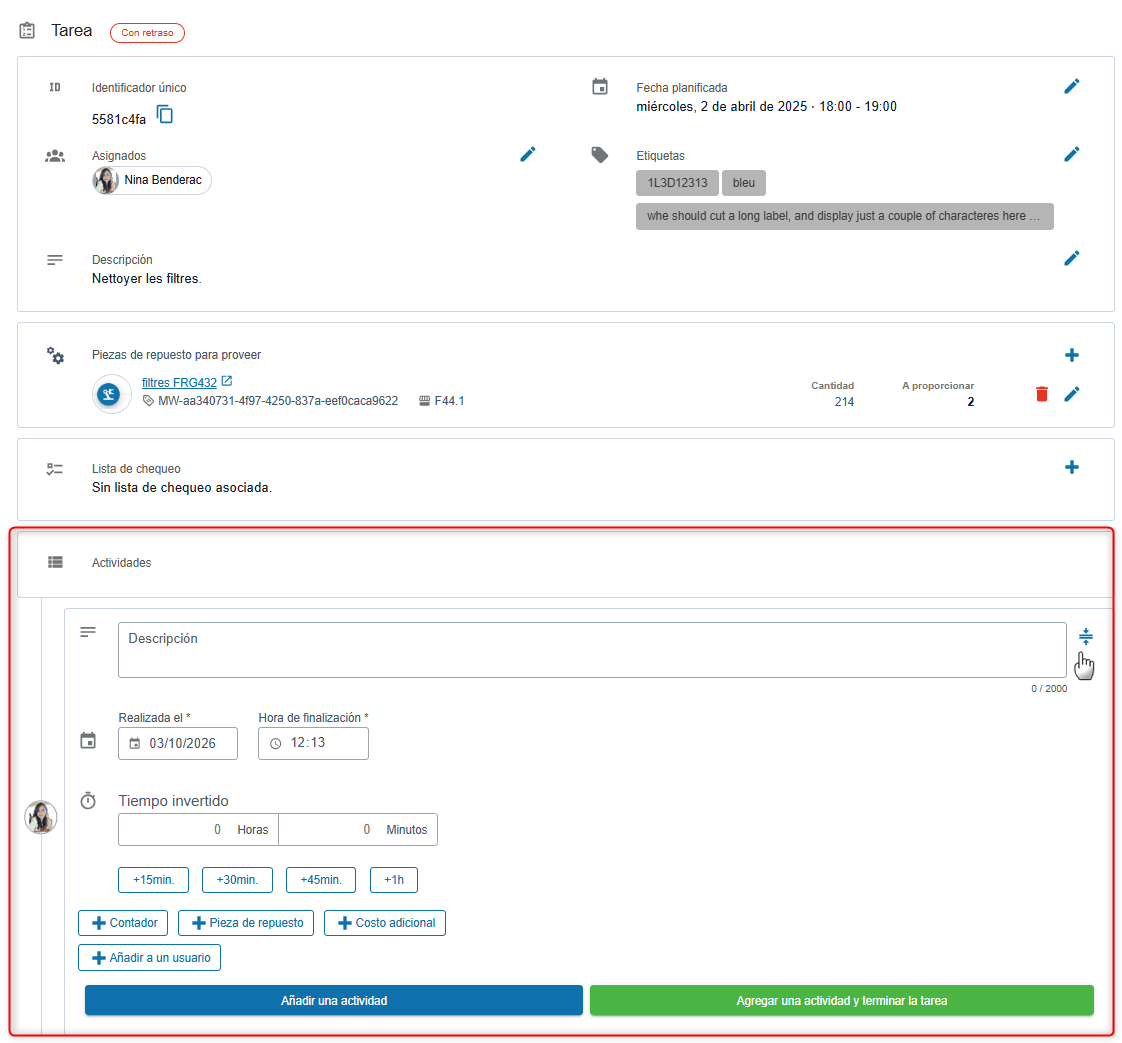Add a spare part with plus icon
Viewport: 1122px width, 1043px height.
pos(1071,355)
